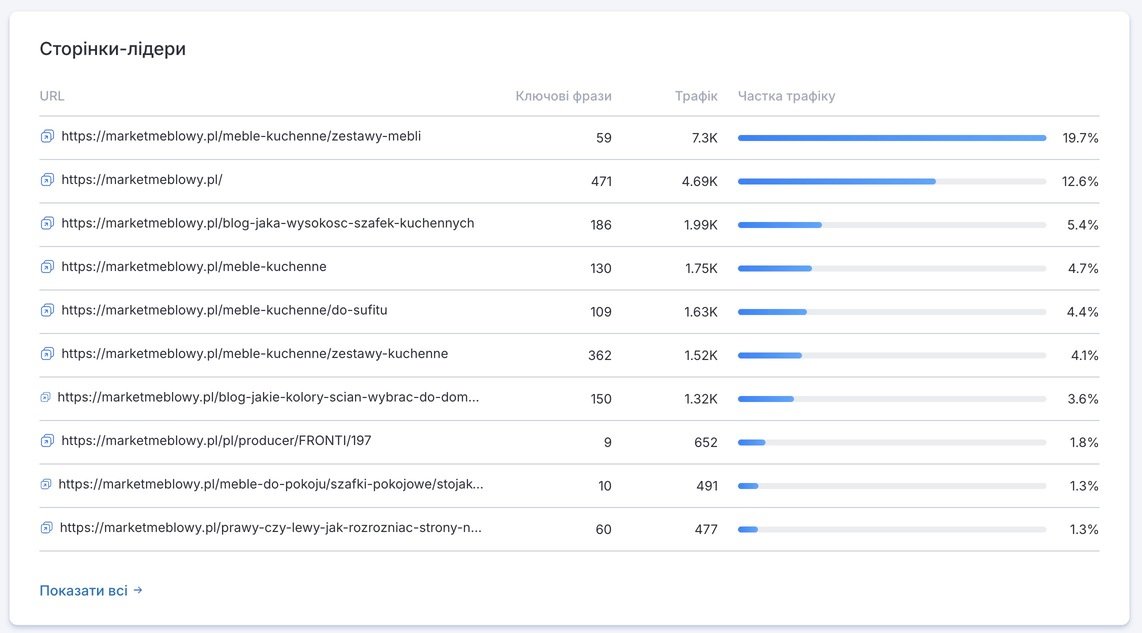Click external icon beside producer/FRONTI/197 URL

(x=47, y=441)
